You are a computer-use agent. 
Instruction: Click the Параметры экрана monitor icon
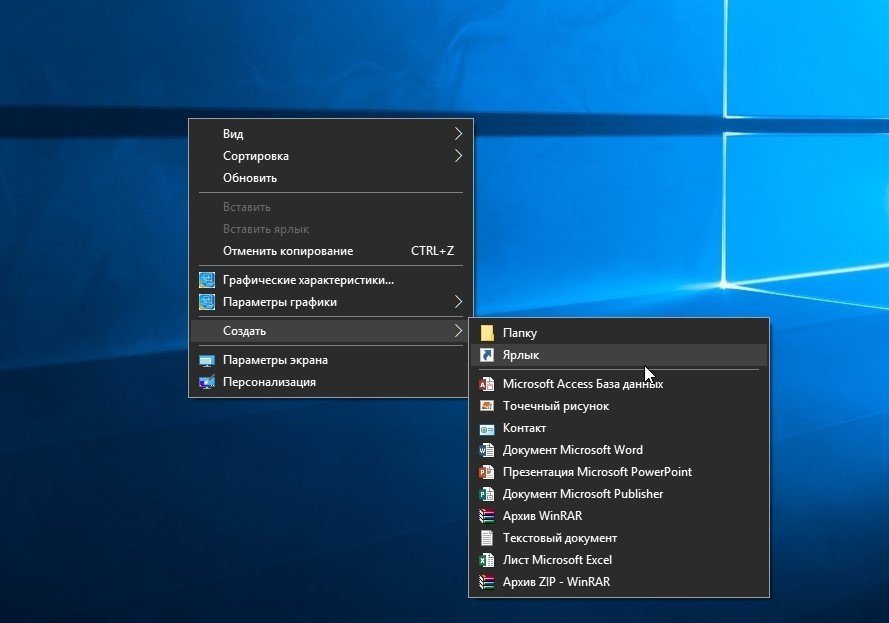[207, 360]
